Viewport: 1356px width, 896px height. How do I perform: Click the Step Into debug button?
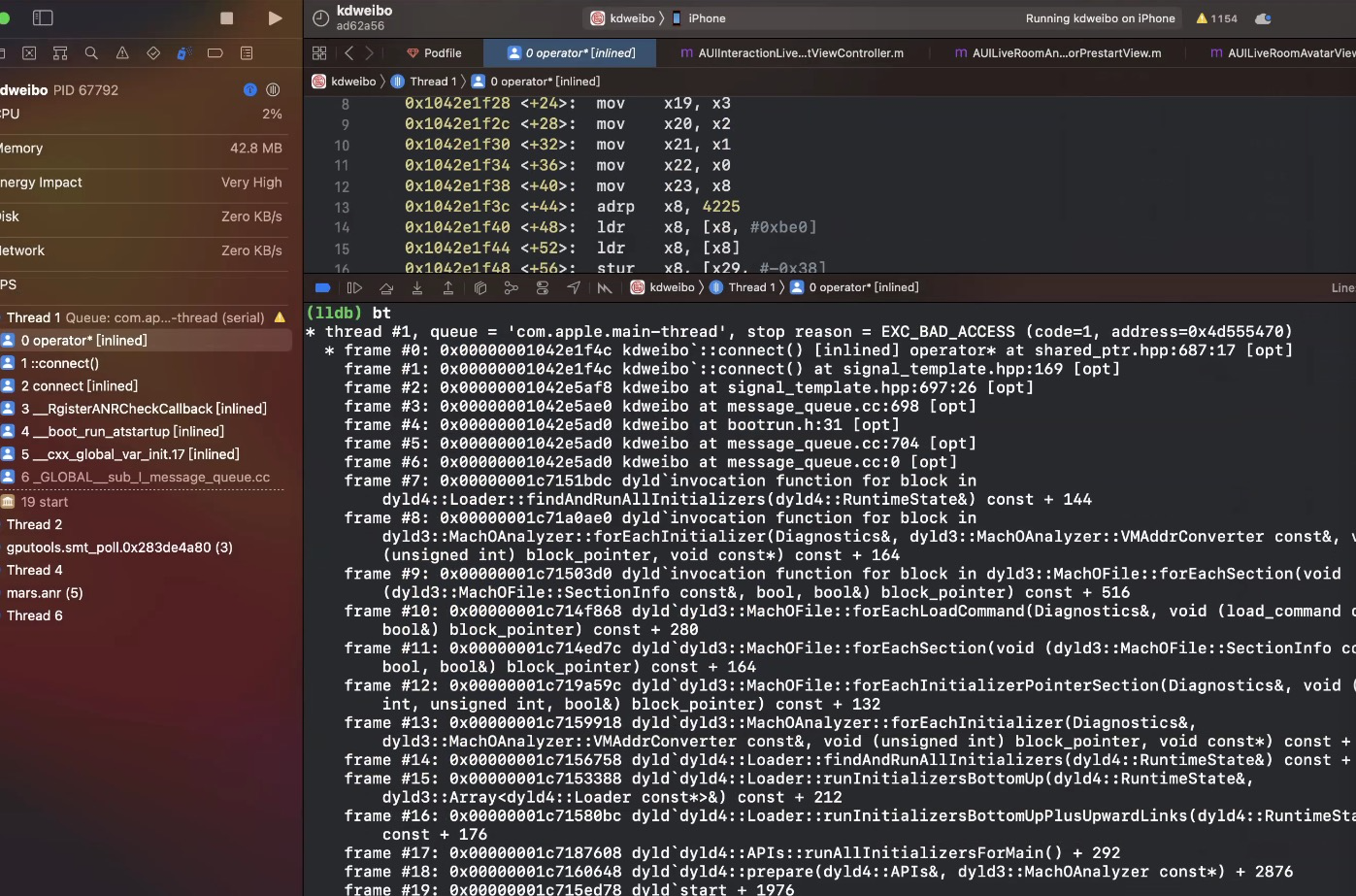tap(416, 287)
